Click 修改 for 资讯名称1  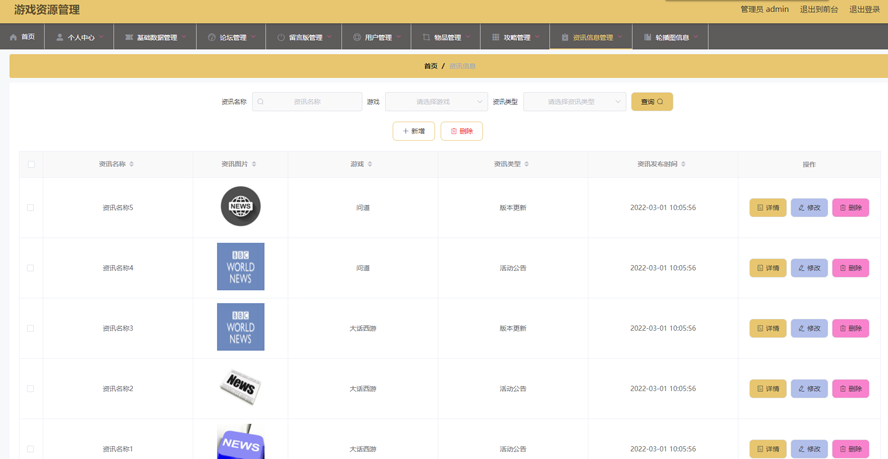point(809,449)
